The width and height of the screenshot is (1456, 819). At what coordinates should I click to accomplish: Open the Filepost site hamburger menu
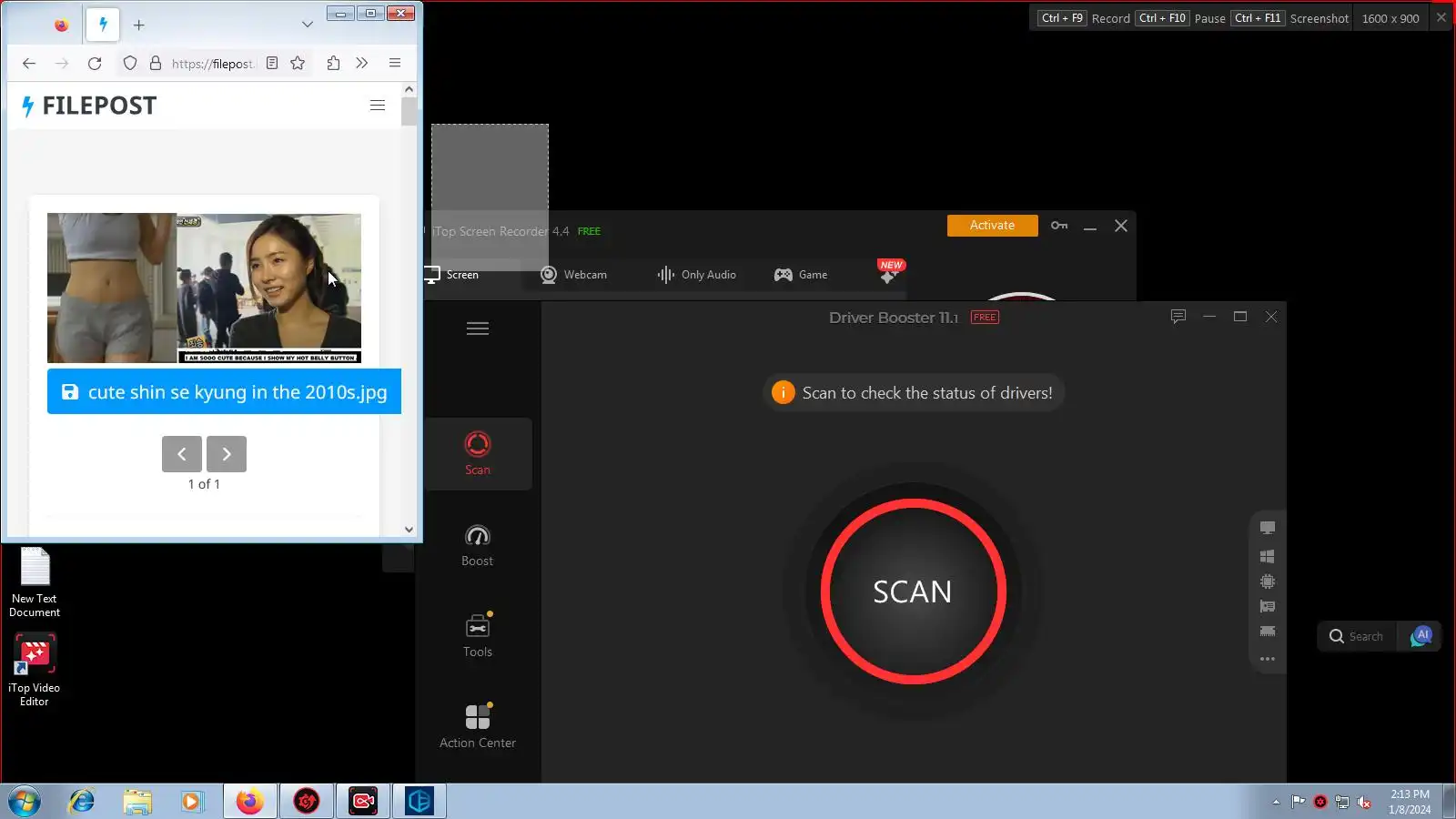point(378,106)
